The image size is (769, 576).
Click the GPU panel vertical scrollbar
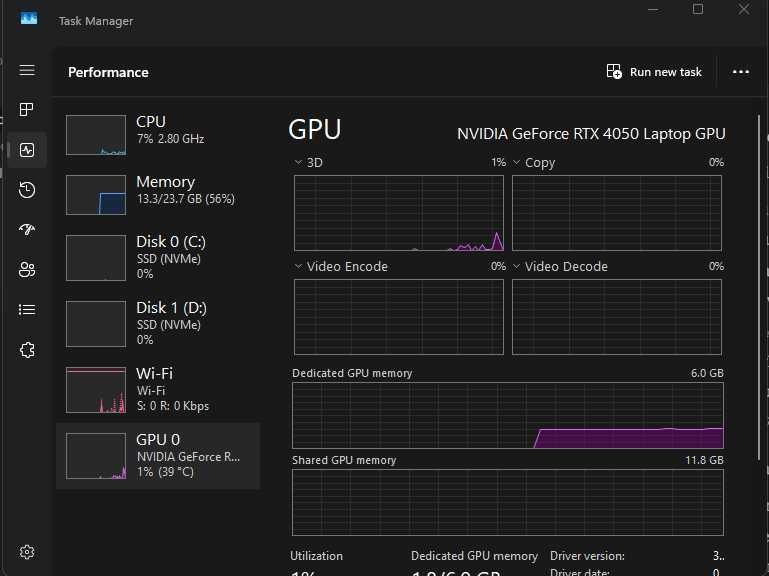[759, 287]
